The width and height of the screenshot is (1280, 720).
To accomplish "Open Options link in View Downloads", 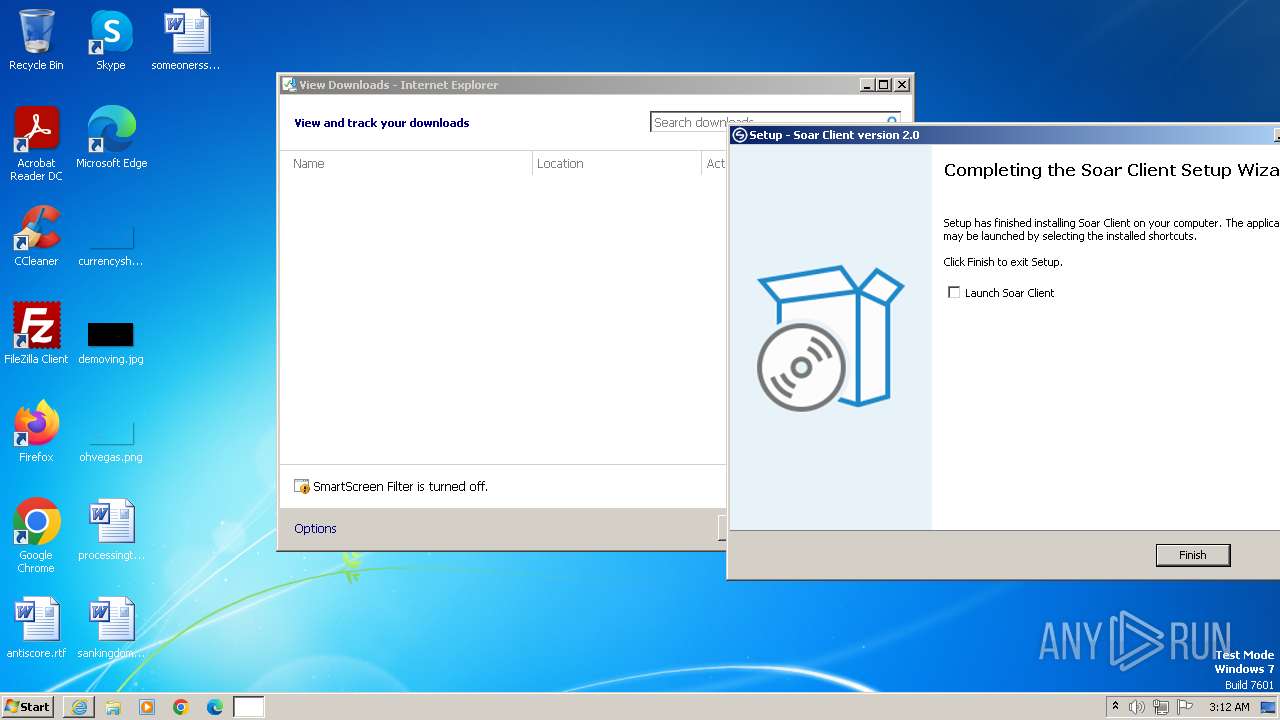I will coord(315,528).
